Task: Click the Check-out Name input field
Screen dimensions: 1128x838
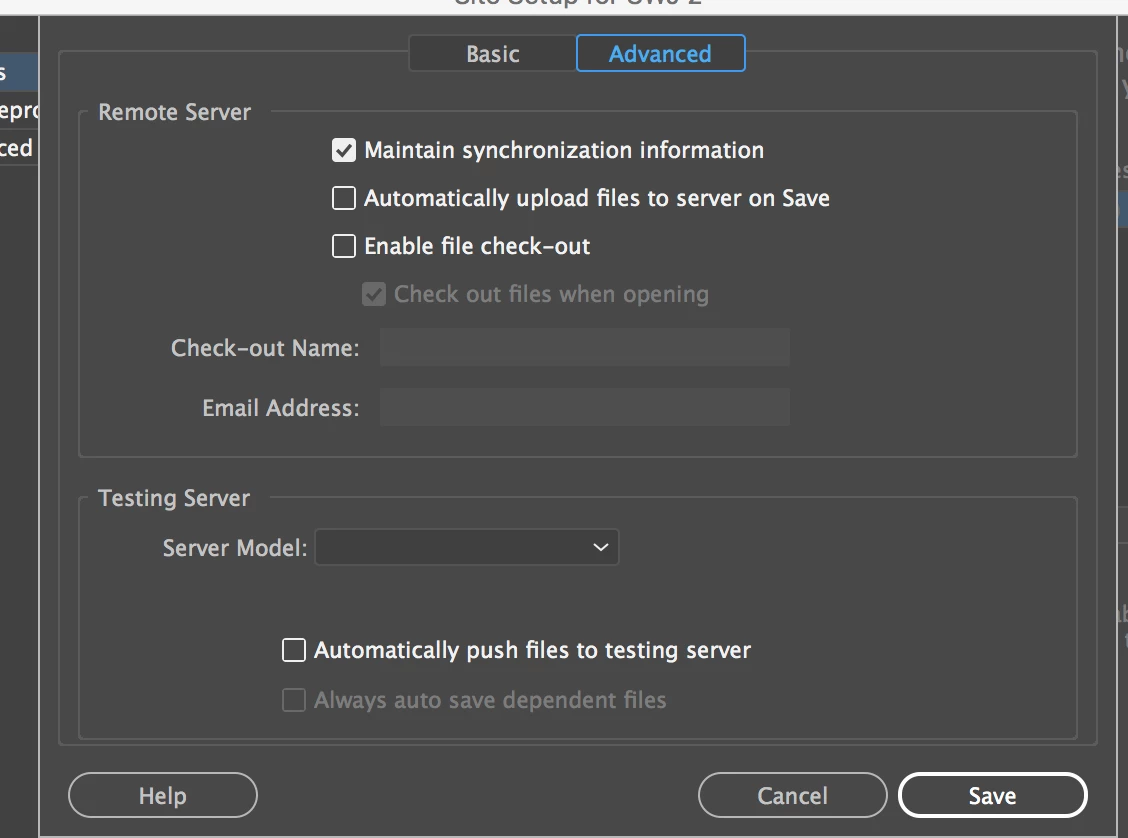Action: [585, 347]
